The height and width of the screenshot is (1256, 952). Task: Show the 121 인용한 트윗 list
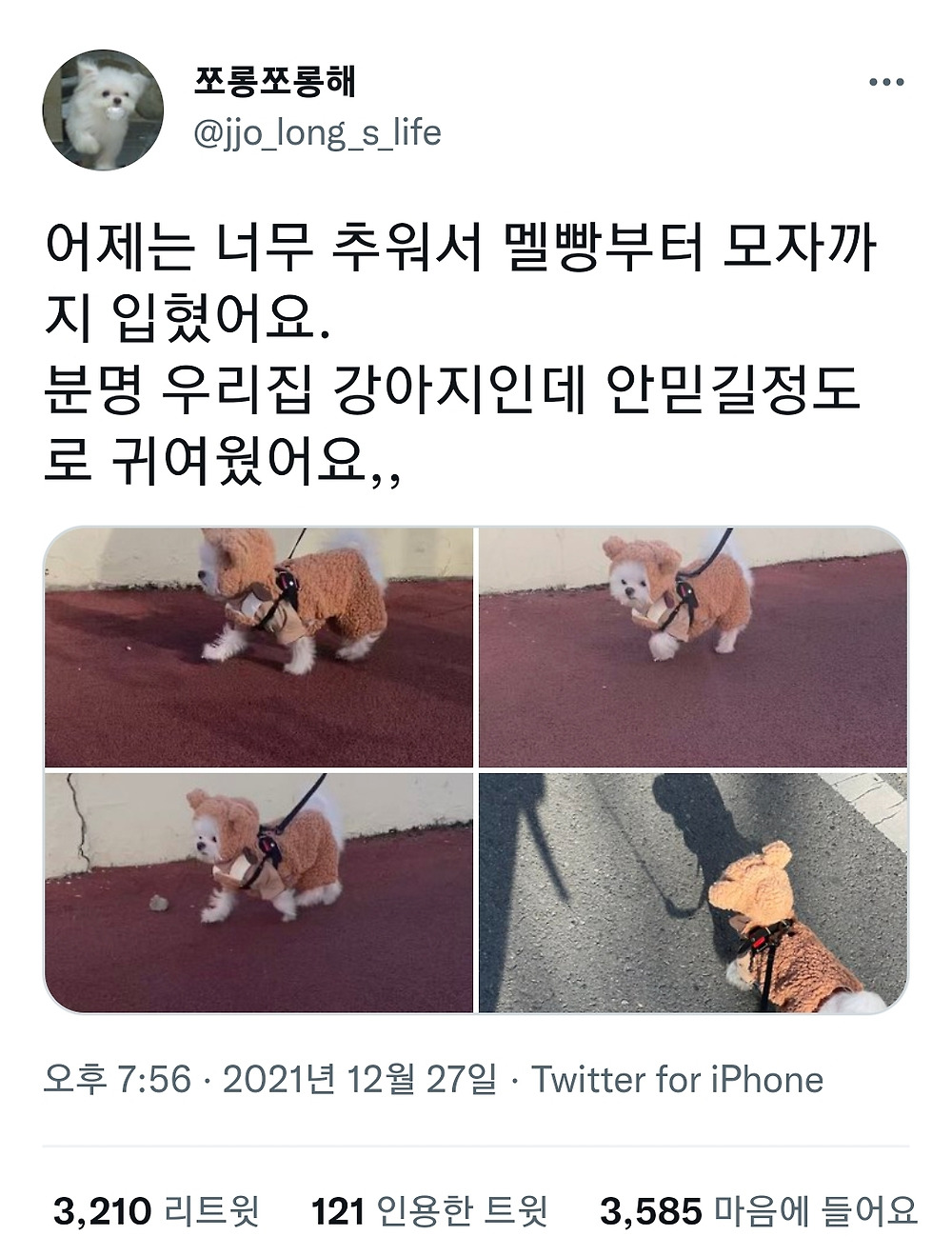[429, 1211]
